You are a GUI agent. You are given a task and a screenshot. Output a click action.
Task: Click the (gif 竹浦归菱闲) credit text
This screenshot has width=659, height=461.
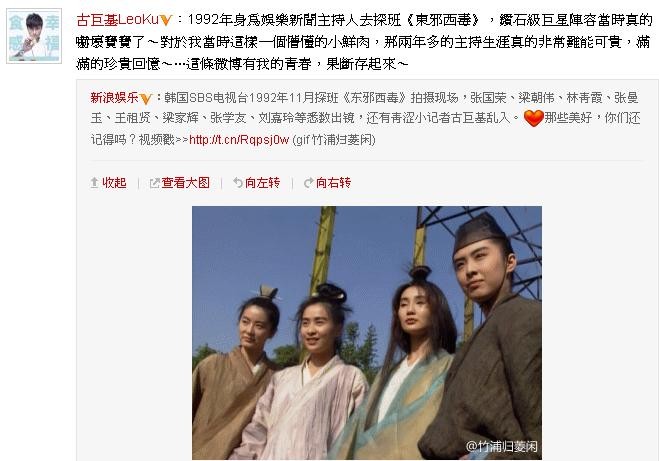coord(333,140)
